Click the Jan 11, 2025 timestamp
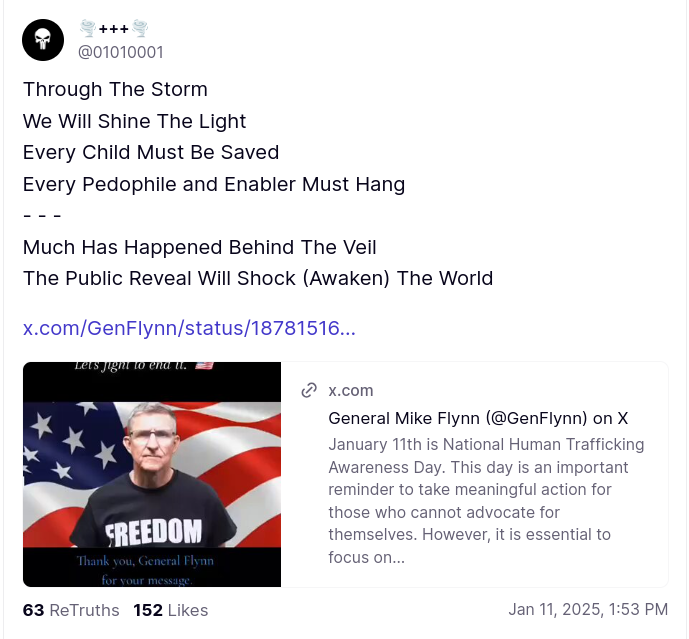The image size is (689, 639). [x=588, y=609]
